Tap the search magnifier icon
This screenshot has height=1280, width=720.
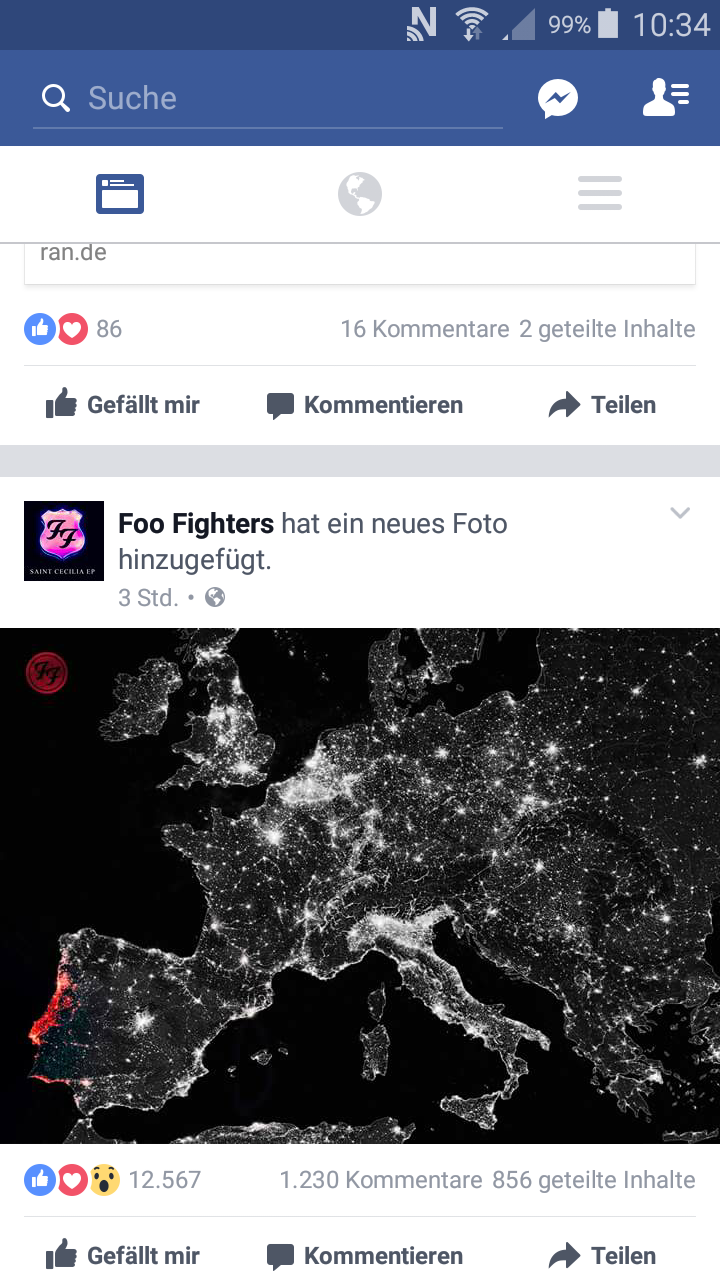tap(56, 98)
